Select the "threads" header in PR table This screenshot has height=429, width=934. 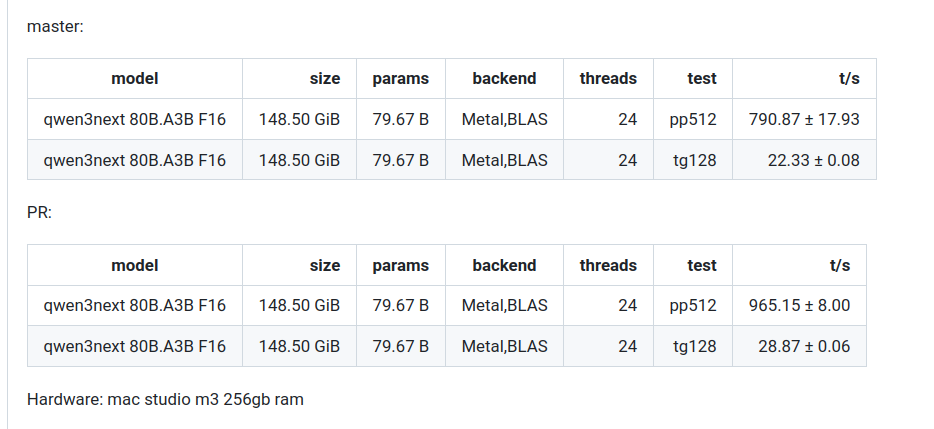pos(608,265)
